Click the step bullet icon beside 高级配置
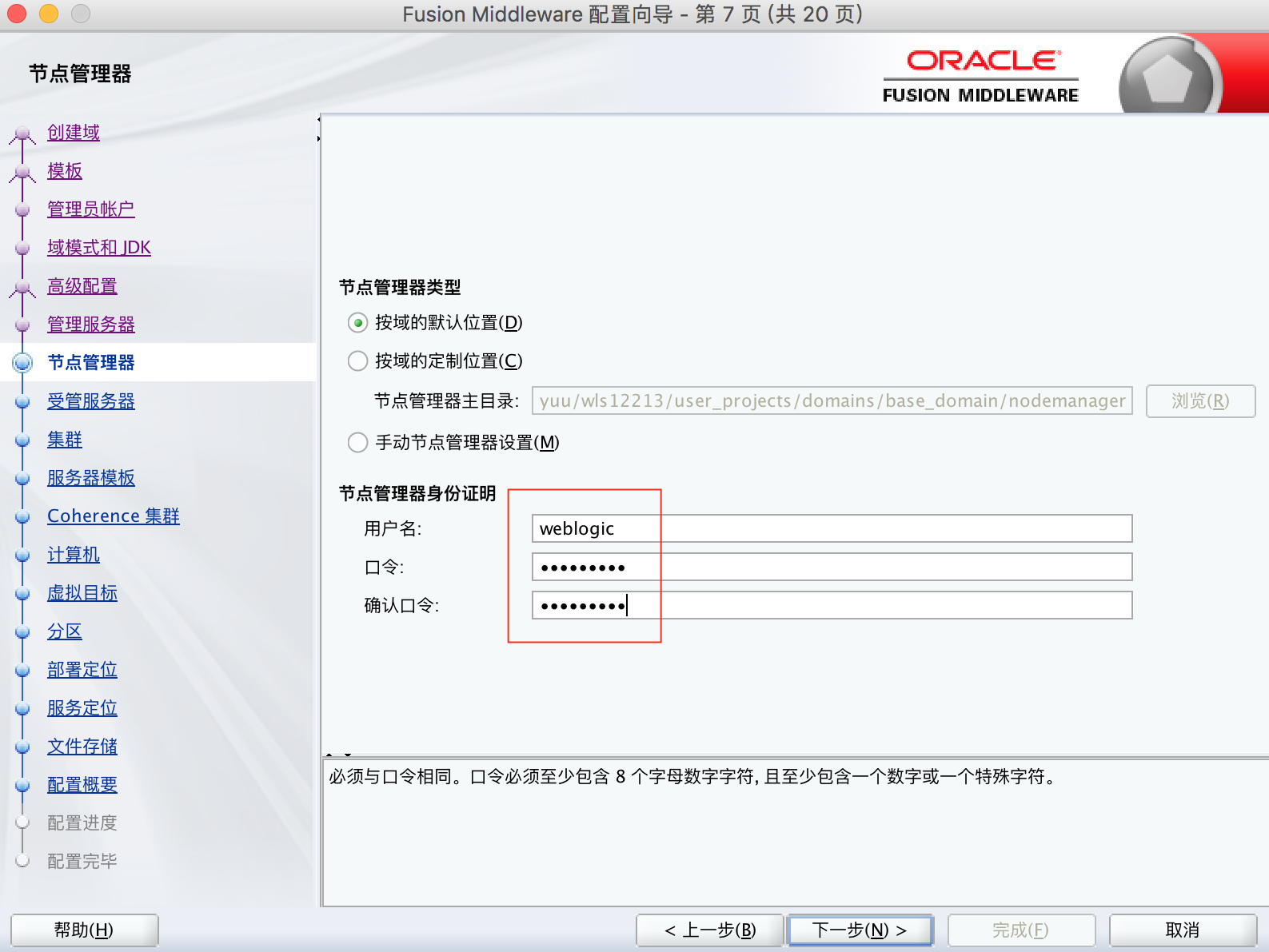 pyautogui.click(x=22, y=287)
